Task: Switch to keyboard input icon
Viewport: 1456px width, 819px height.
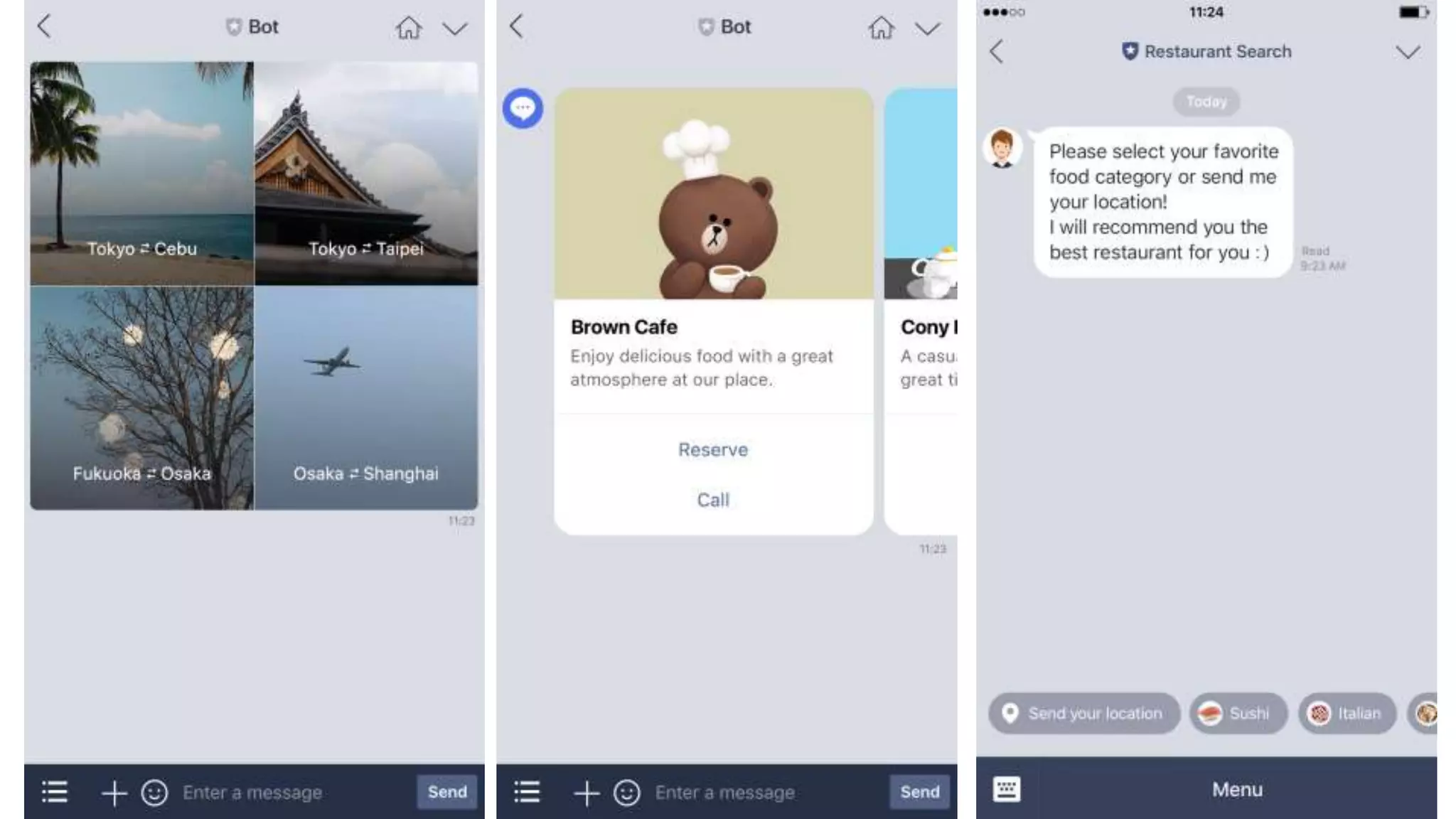Action: 1007,789
